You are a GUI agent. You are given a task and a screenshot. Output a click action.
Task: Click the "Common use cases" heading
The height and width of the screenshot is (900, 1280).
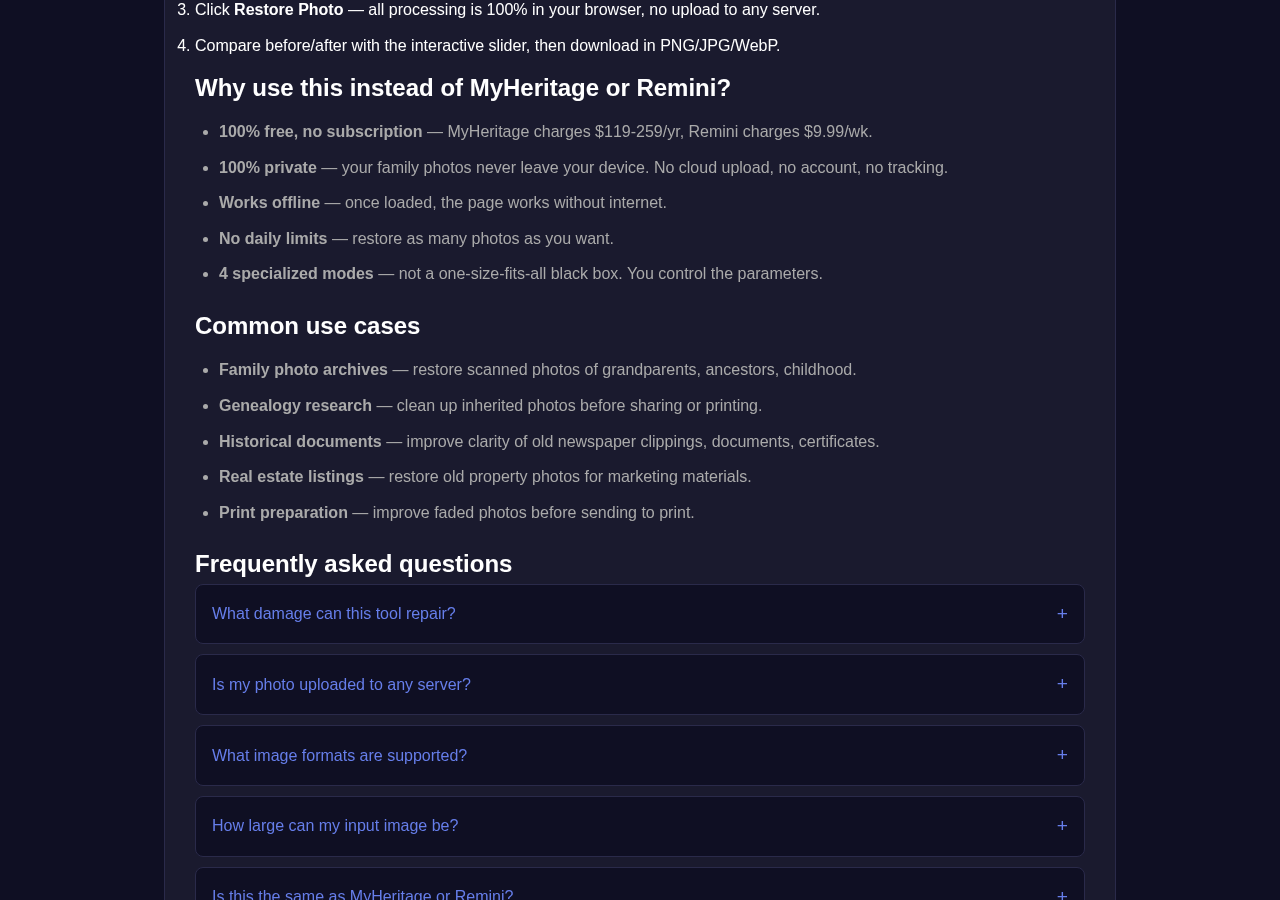pos(307,326)
